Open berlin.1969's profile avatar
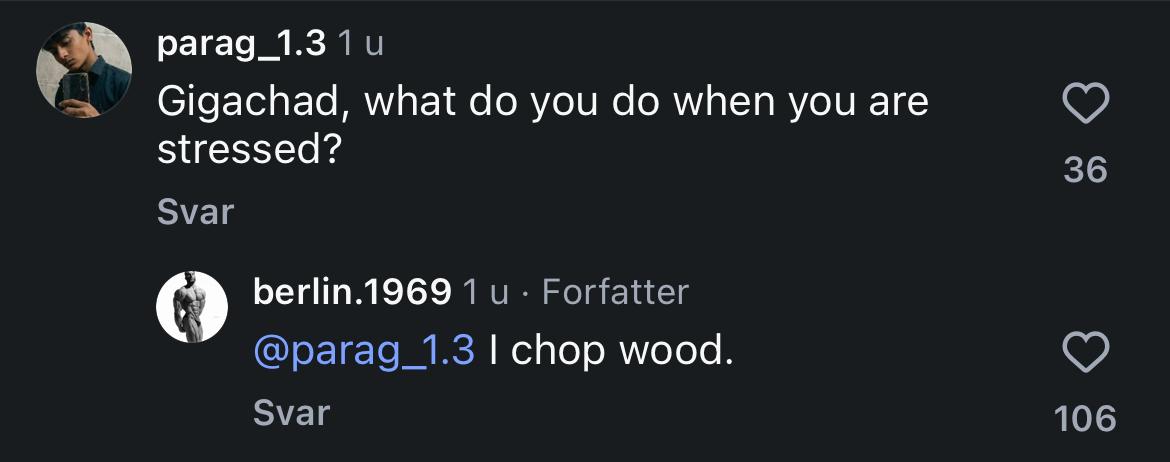1170x462 pixels. 192,307
